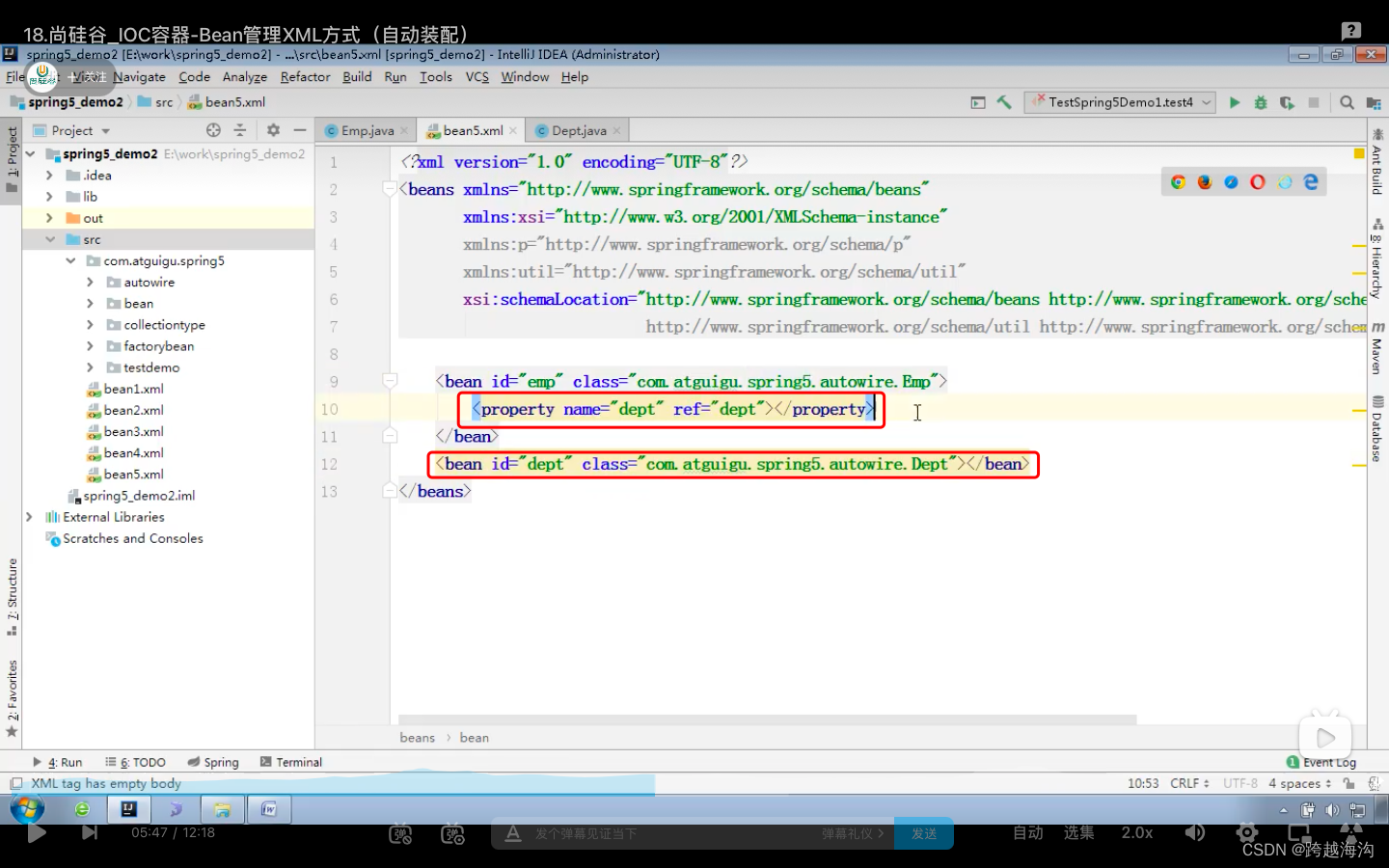This screenshot has height=868, width=1389.
Task: Play the video using the player play button
Action: [x=37, y=832]
